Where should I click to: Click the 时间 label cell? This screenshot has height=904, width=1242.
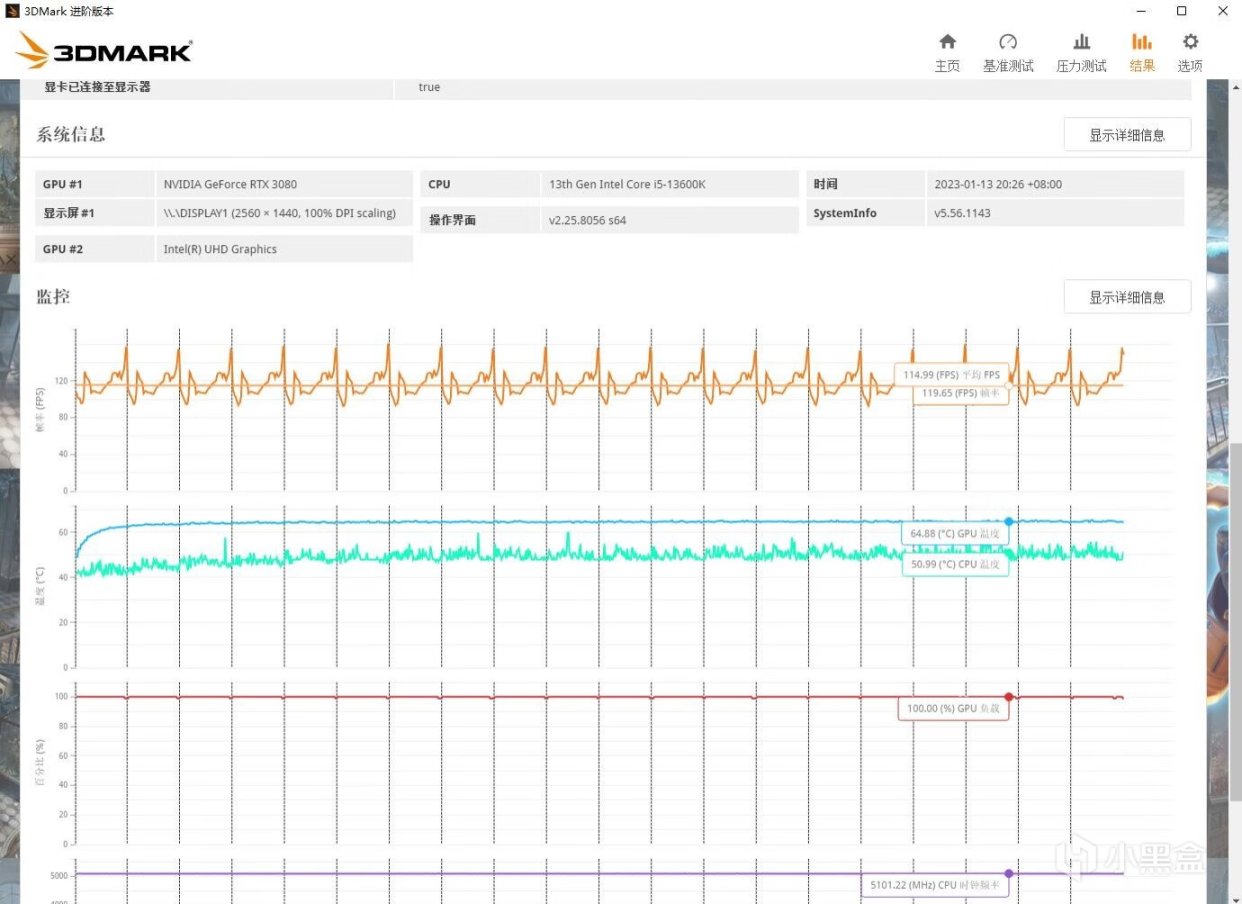(865, 184)
